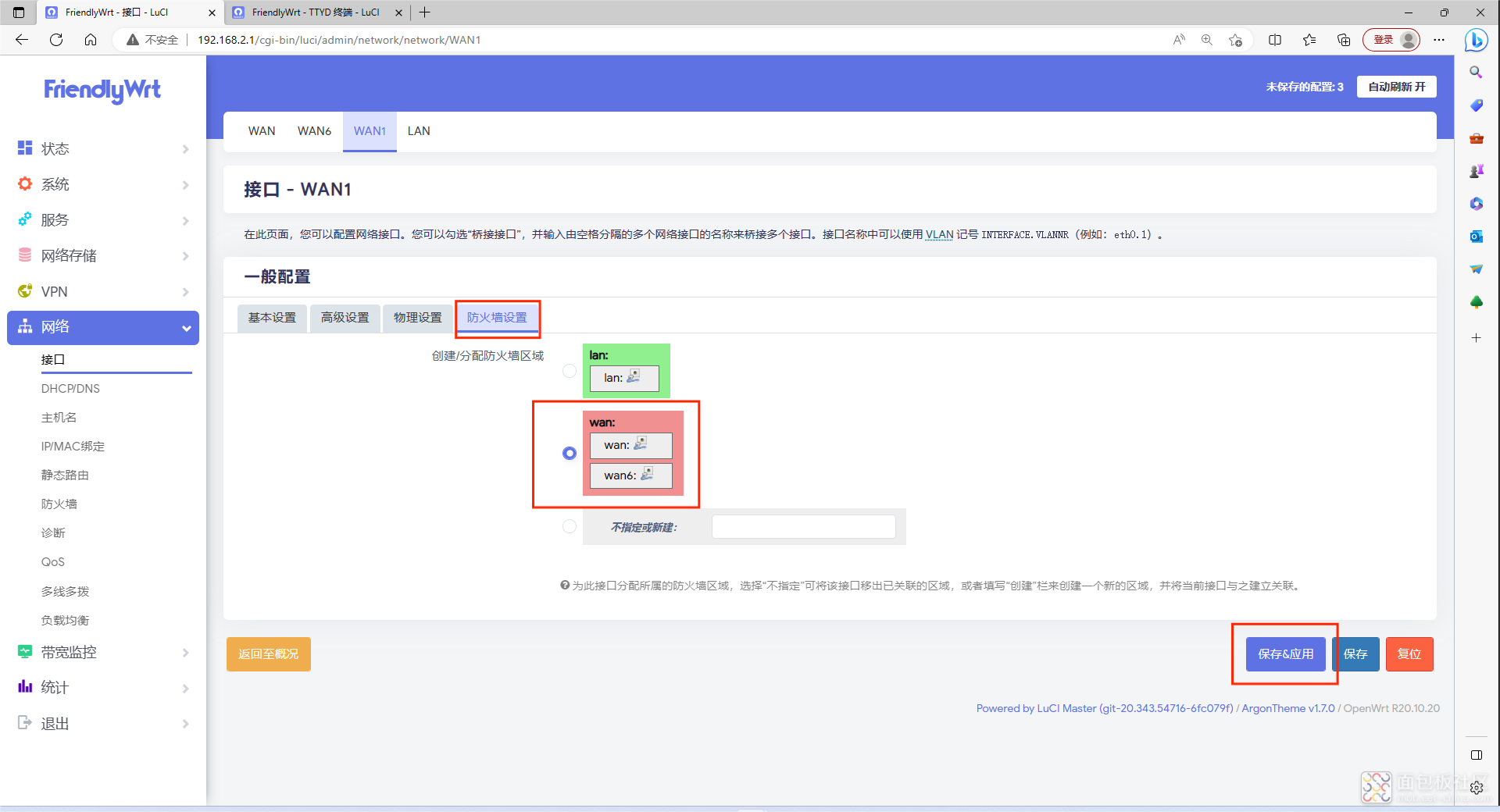Switch to the WAN interface tab
This screenshot has width=1500, height=812.
coord(262,131)
